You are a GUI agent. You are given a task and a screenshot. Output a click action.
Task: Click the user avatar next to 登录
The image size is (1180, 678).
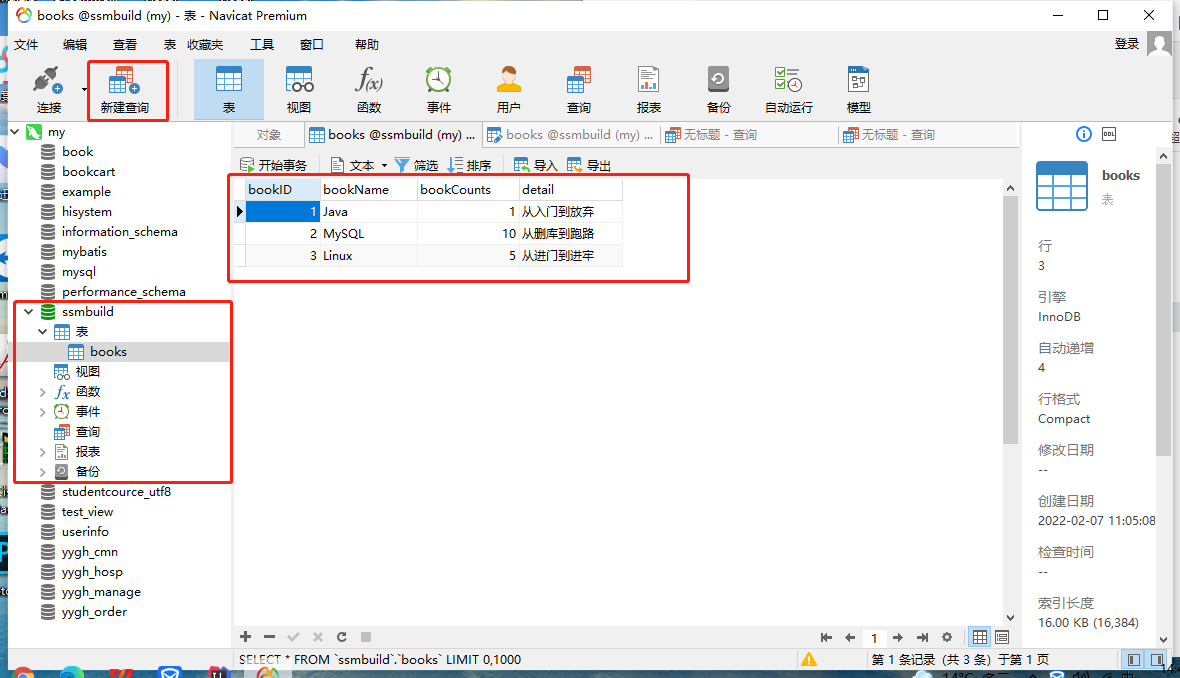1160,44
